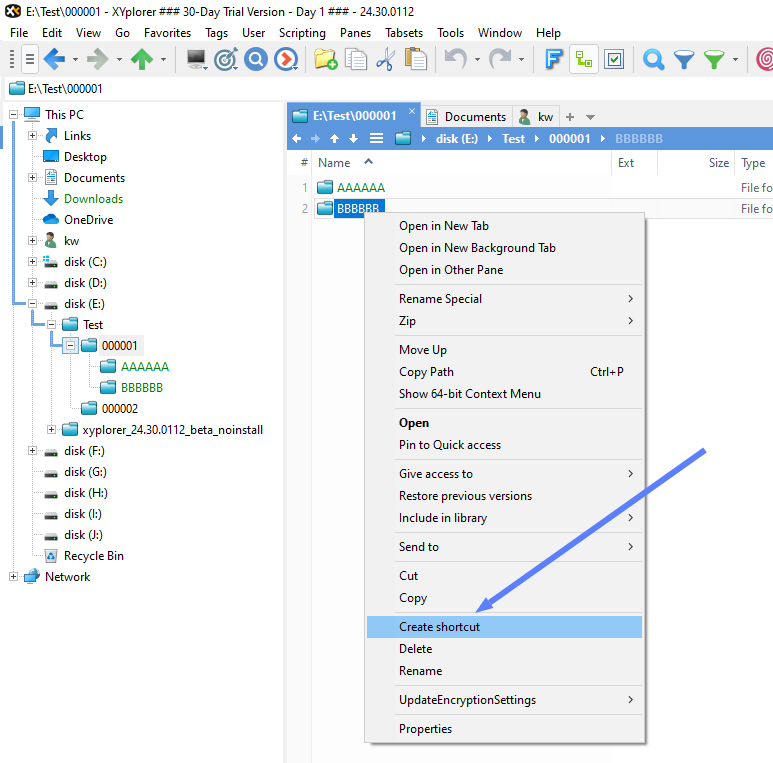Open Back button history dropdown arrow
The height and width of the screenshot is (763, 773).
coord(75,60)
